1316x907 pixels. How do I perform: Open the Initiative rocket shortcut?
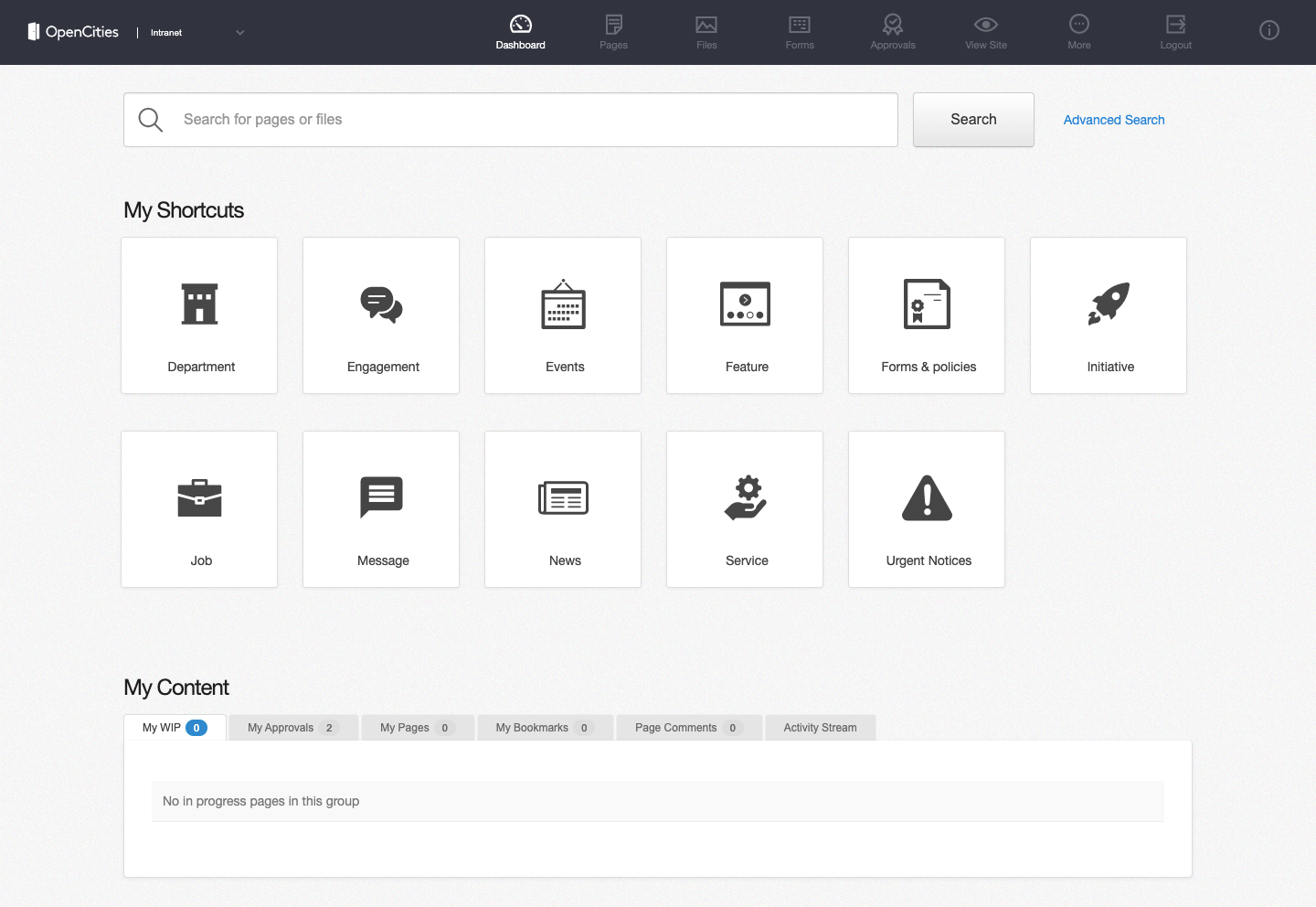pyautogui.click(x=1108, y=315)
